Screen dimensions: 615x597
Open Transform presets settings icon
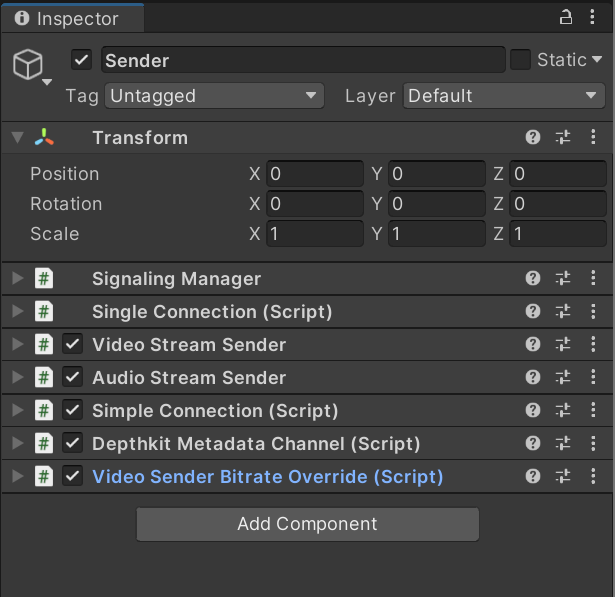click(562, 138)
